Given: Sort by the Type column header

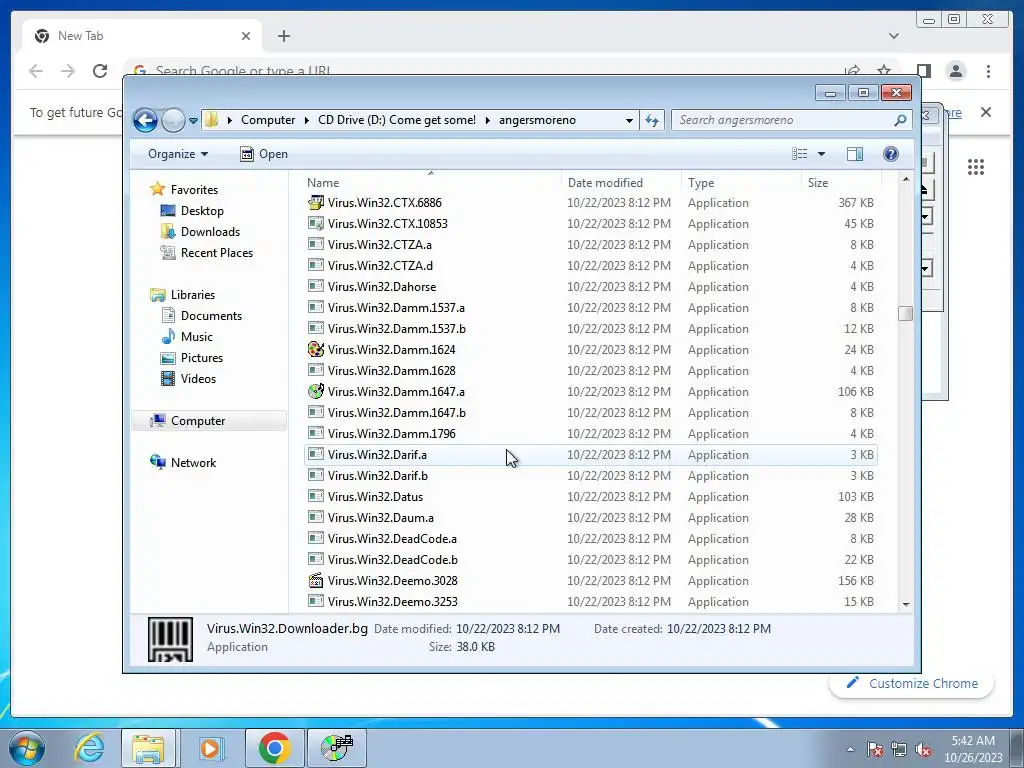Looking at the screenshot, I should 741,183.
